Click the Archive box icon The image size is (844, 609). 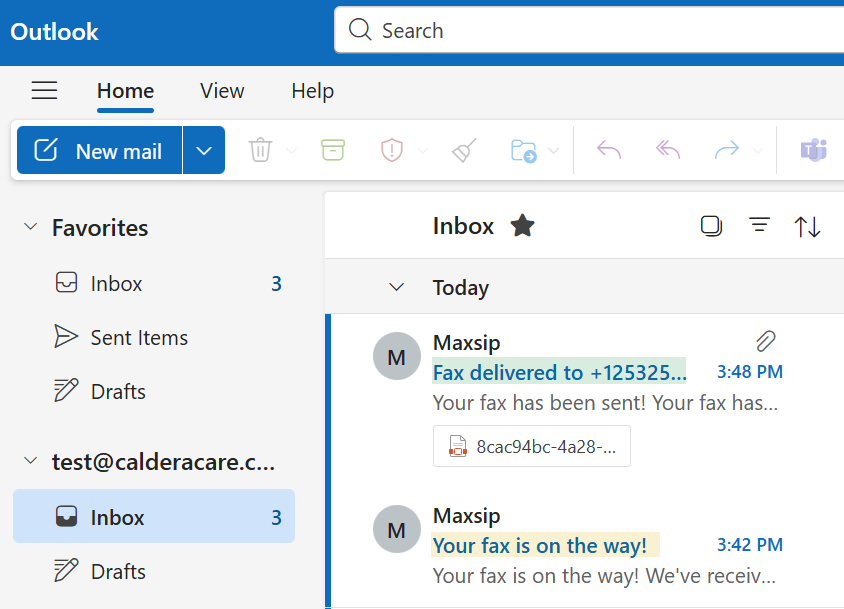tap(333, 150)
